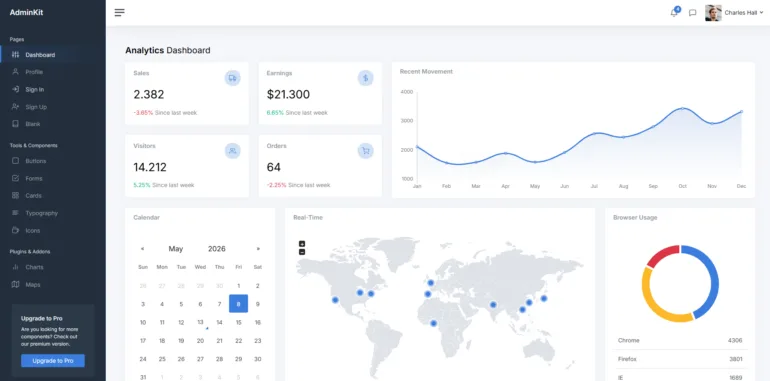Click the Firefox row in Browser Usage
770x381 pixels.
coord(680,359)
